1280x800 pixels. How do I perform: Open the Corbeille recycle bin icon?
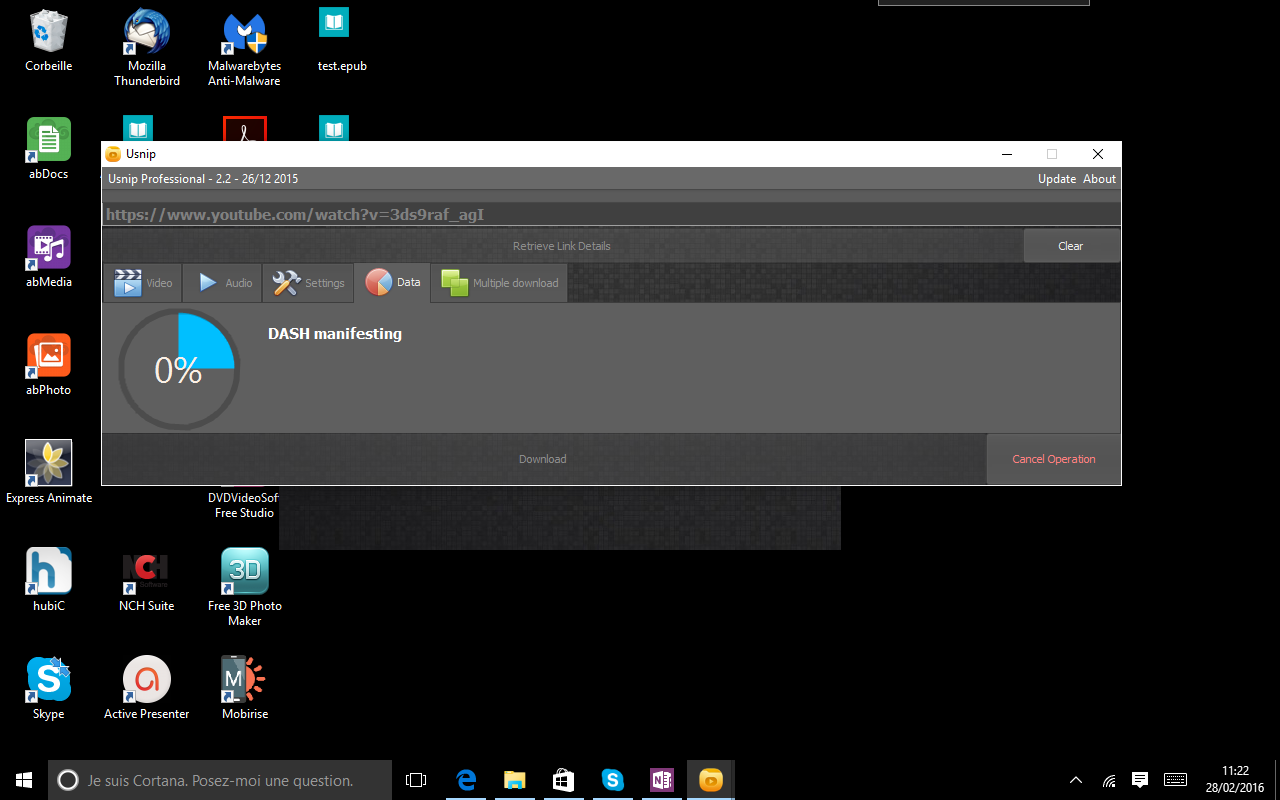pos(49,42)
